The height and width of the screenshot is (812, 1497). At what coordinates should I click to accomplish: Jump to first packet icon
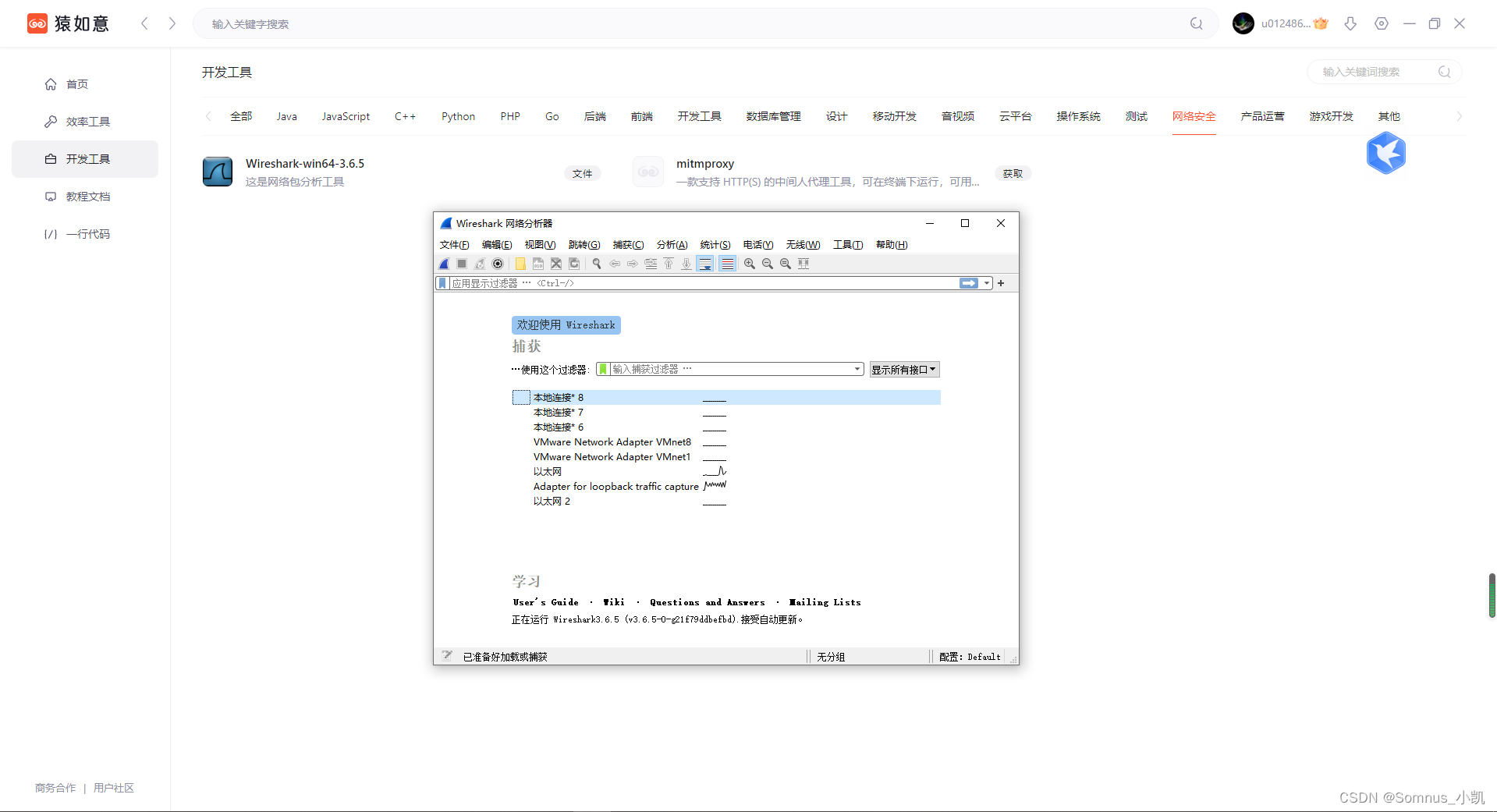669,264
